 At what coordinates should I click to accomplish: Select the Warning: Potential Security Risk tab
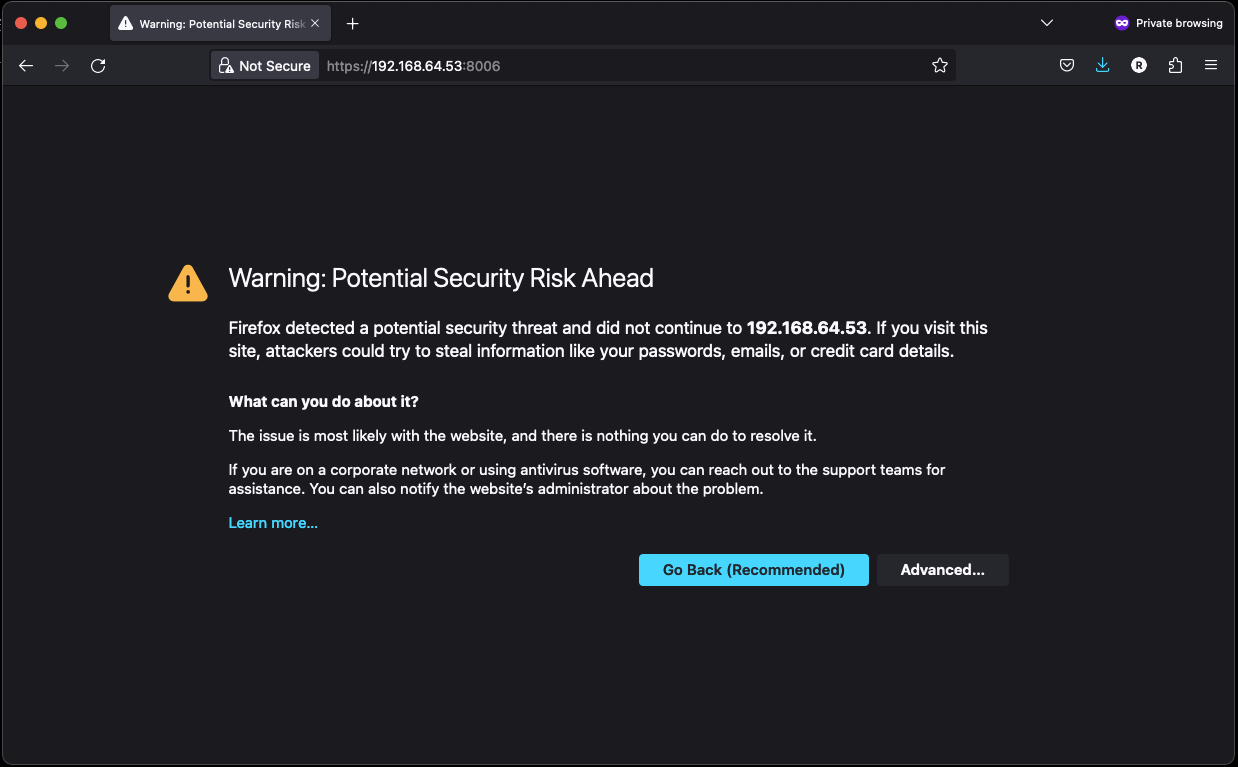pos(220,23)
